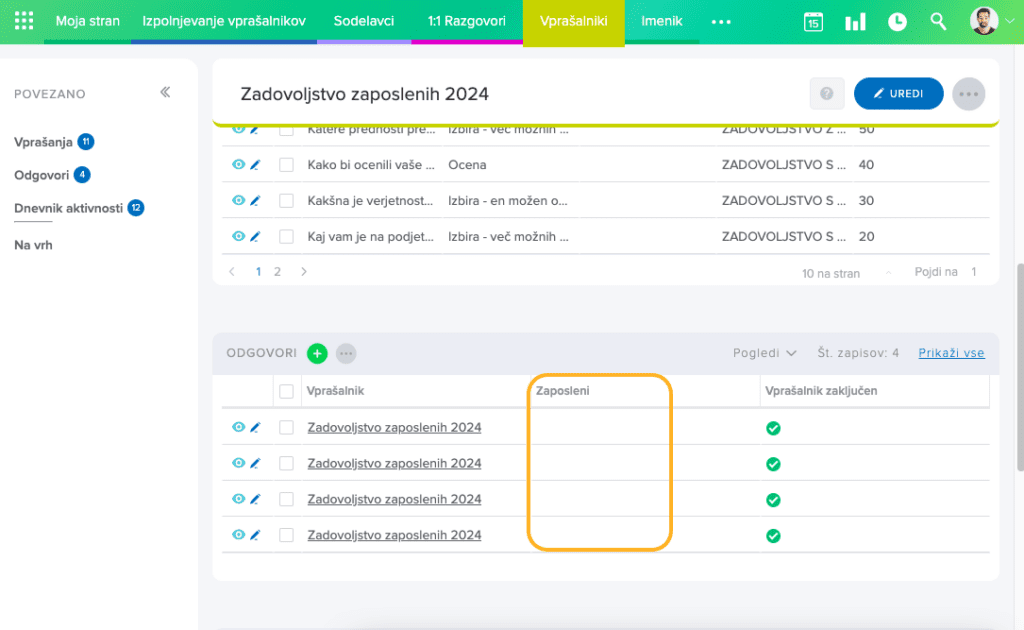The image size is (1024, 630).
Task: Open the apps grid launcher icon
Action: point(24,21)
